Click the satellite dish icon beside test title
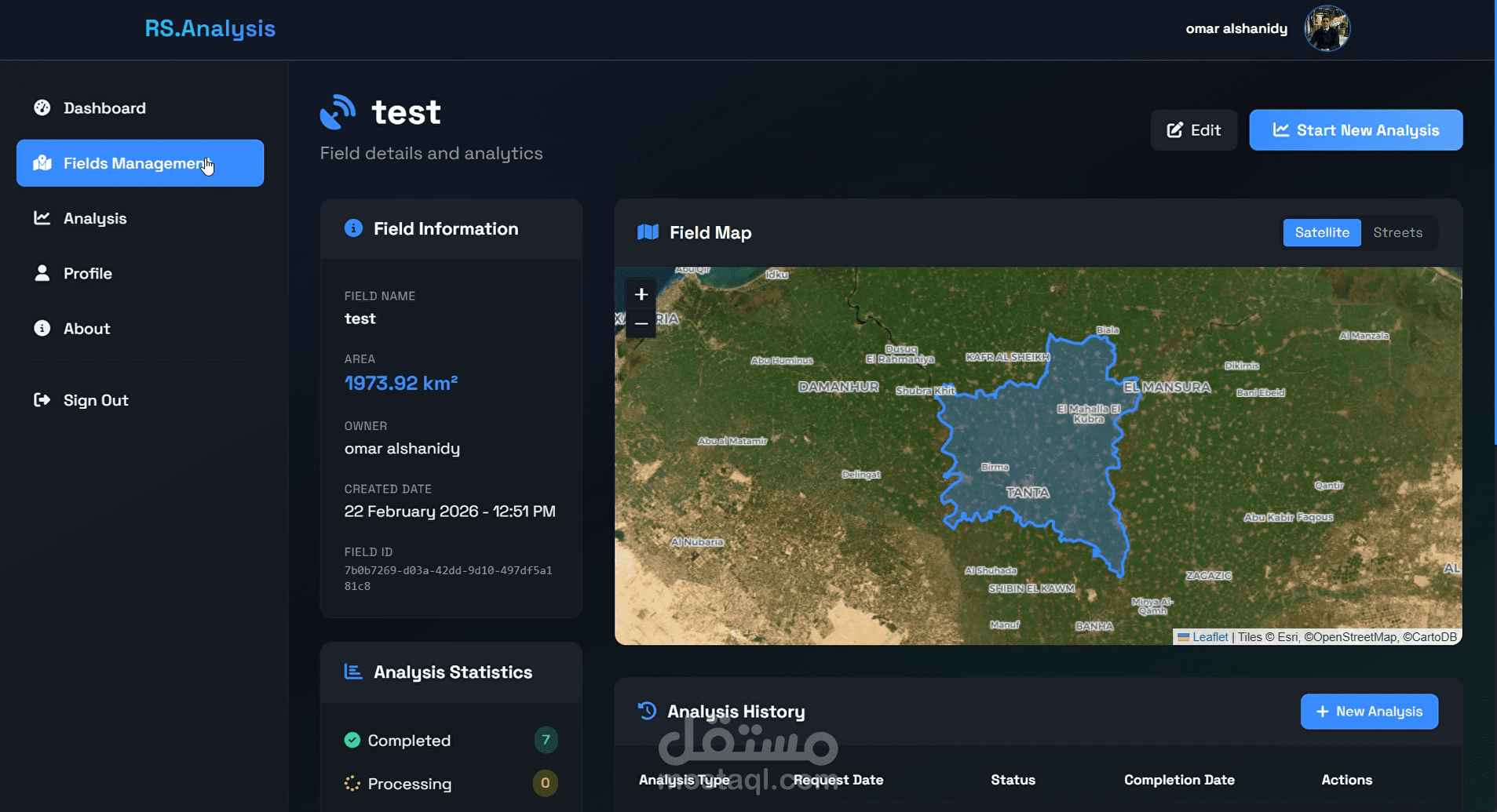Viewport: 1497px width, 812px height. click(338, 111)
